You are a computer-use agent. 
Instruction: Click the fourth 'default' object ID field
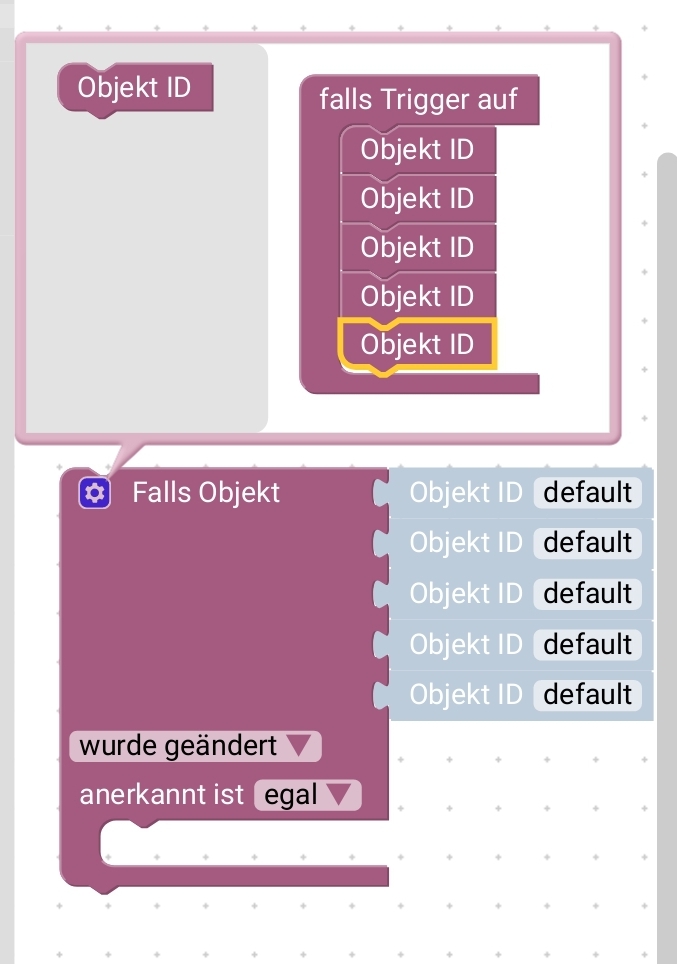[x=587, y=643]
